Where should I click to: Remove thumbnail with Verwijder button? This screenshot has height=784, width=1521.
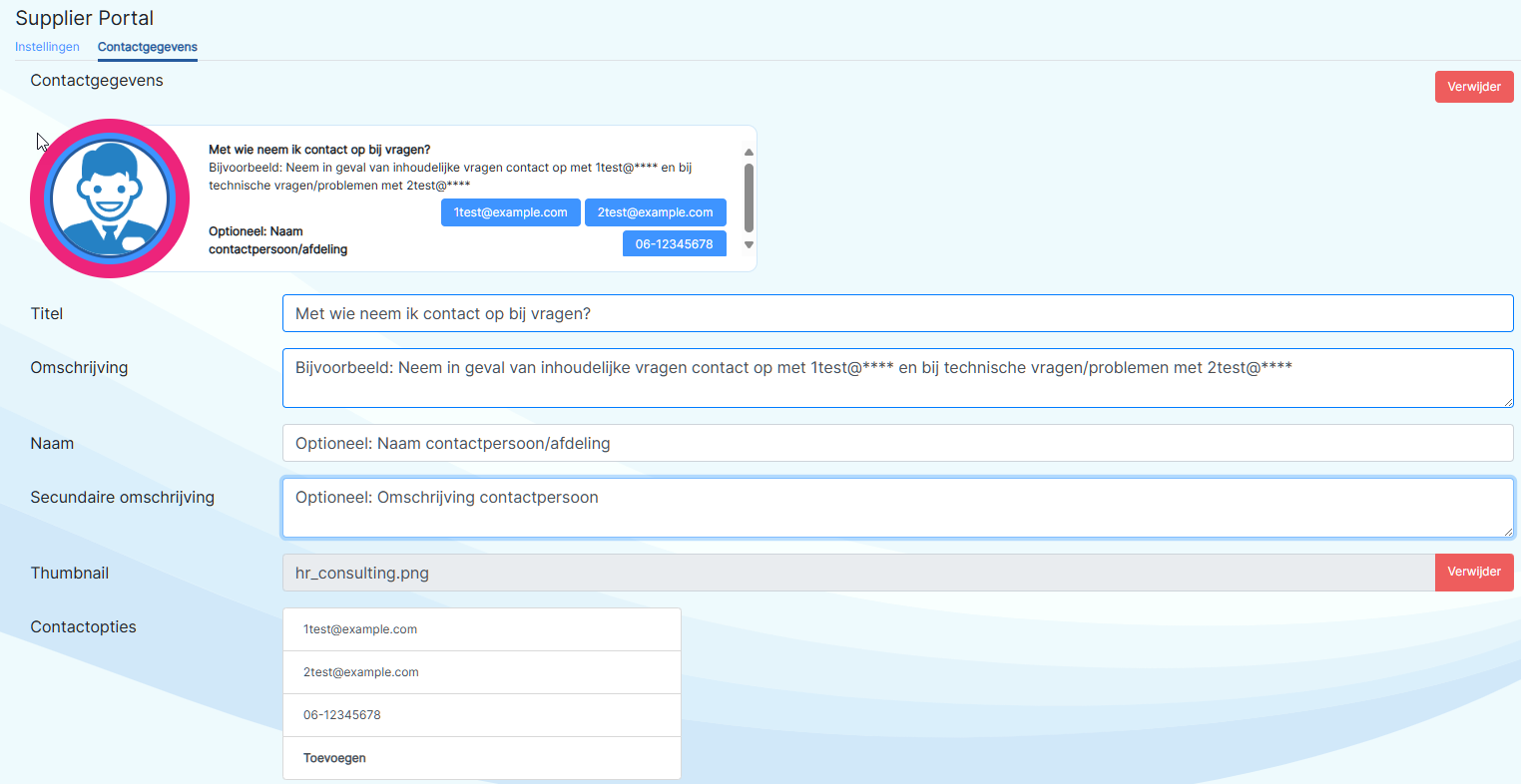click(x=1473, y=573)
